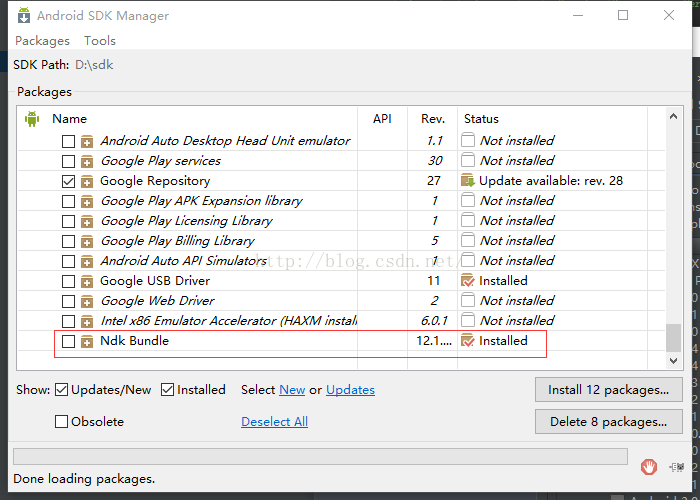Click the Google Play services package icon

87,161
